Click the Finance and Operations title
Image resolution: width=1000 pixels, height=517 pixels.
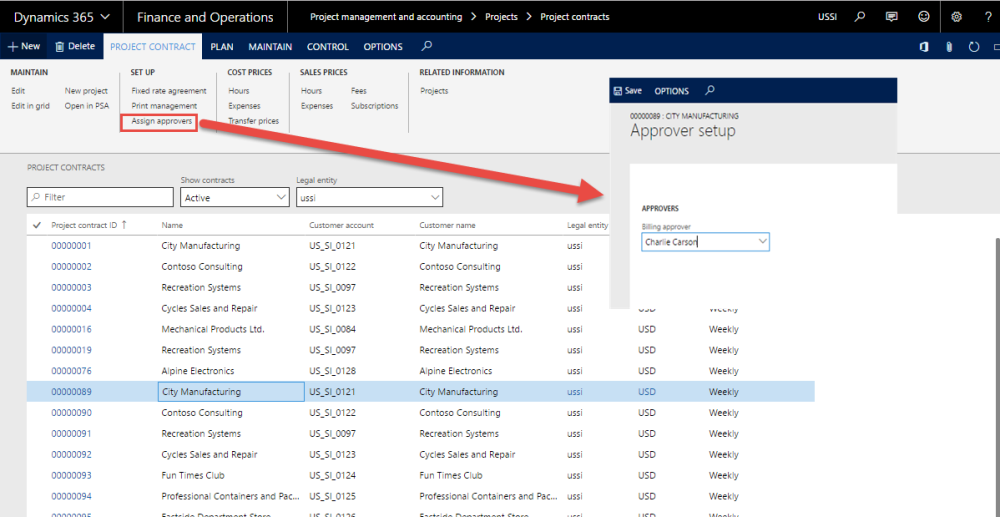point(205,17)
